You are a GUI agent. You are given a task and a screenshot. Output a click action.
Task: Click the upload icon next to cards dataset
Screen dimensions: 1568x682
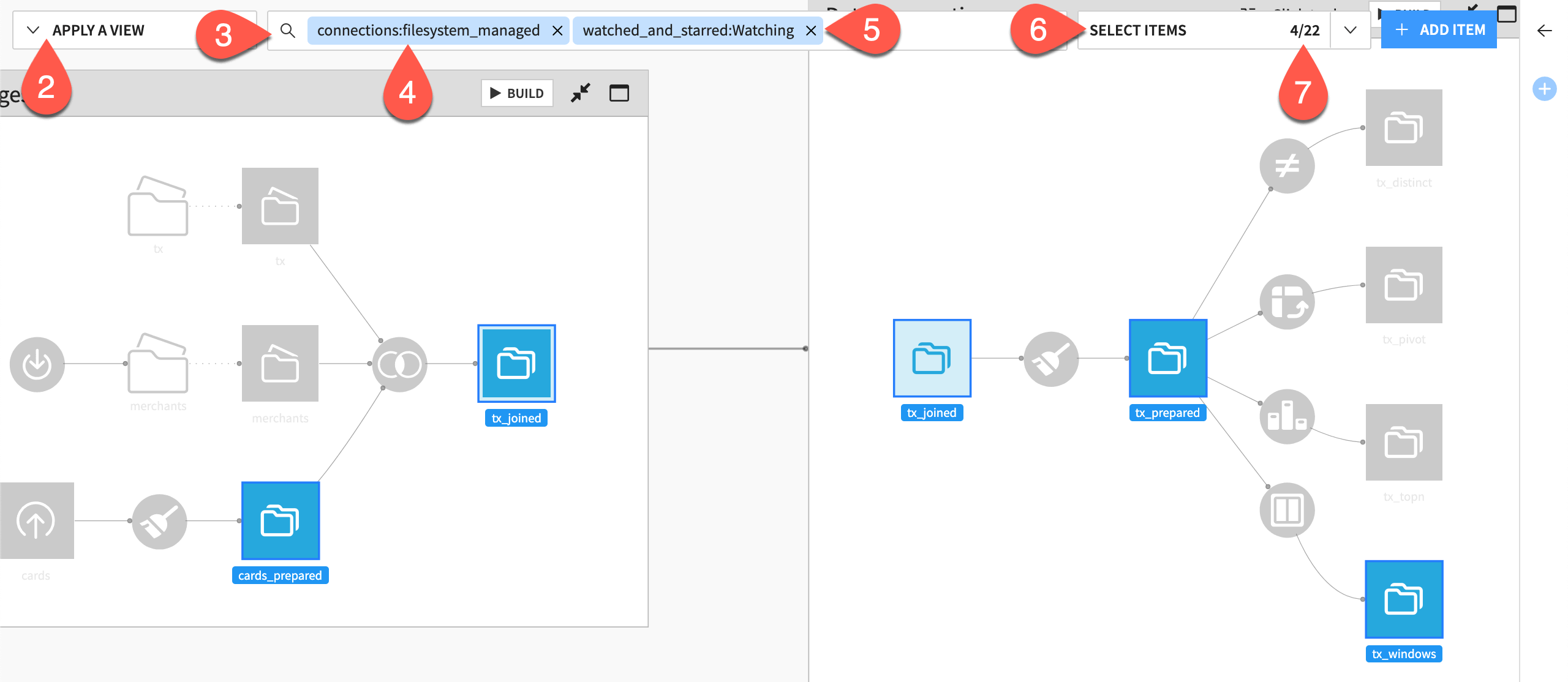37,521
